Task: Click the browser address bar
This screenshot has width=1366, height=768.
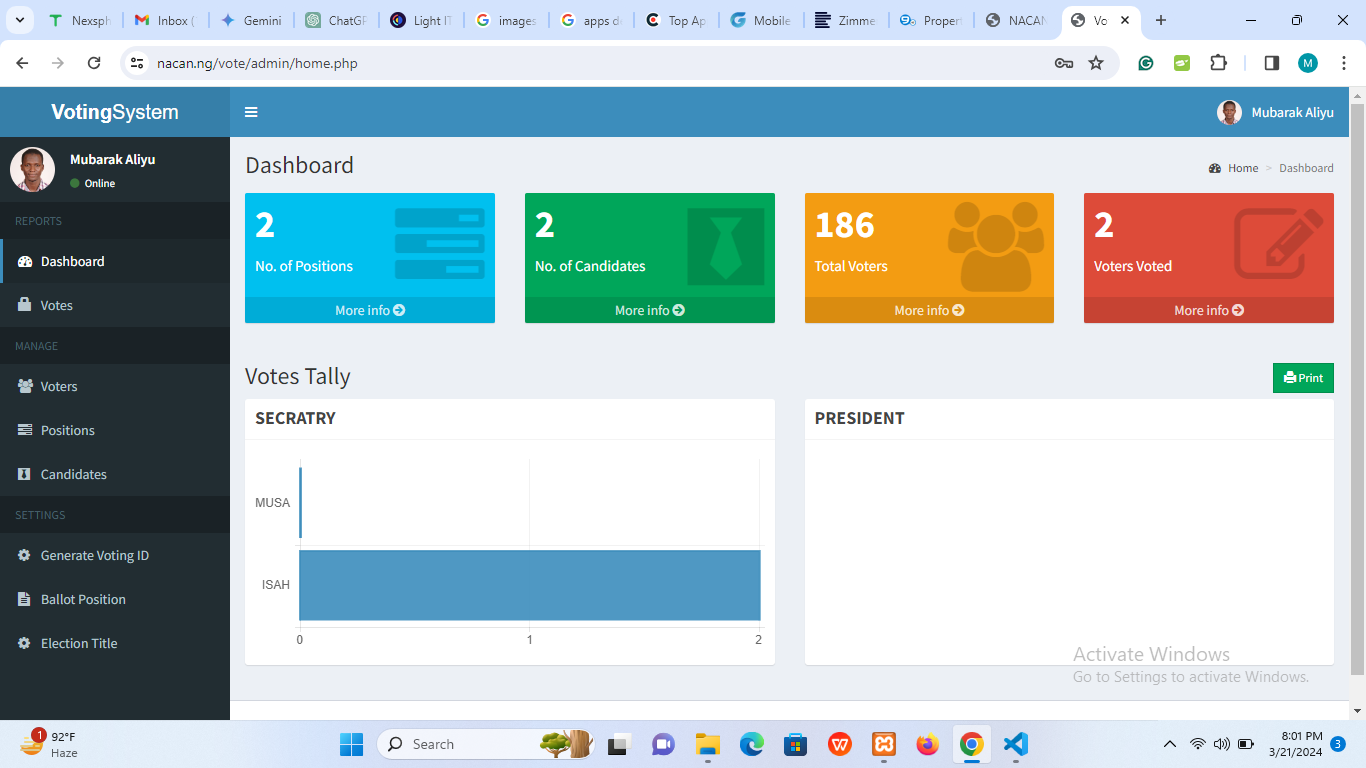Action: point(600,63)
